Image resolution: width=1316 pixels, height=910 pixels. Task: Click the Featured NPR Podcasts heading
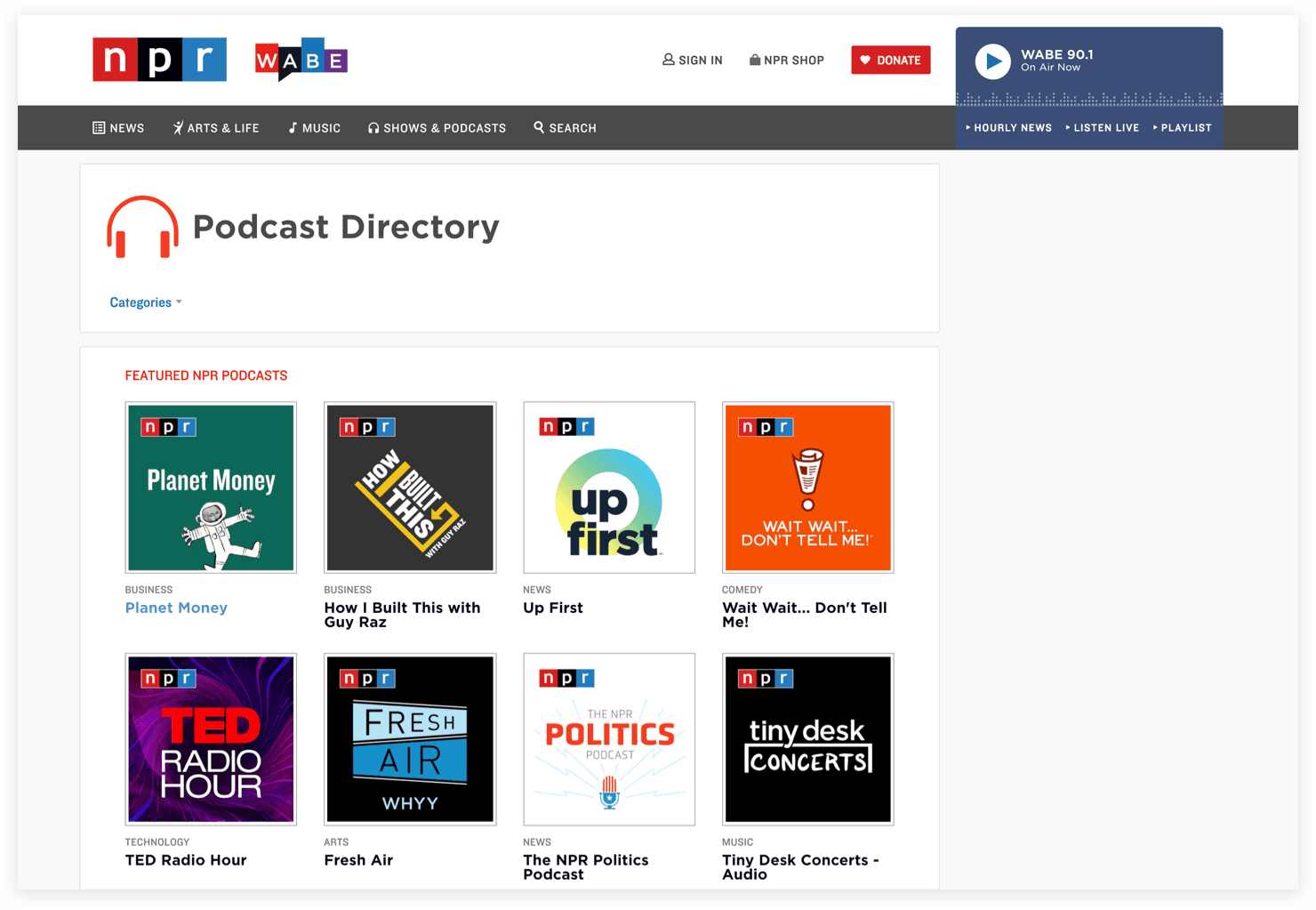[x=206, y=375]
